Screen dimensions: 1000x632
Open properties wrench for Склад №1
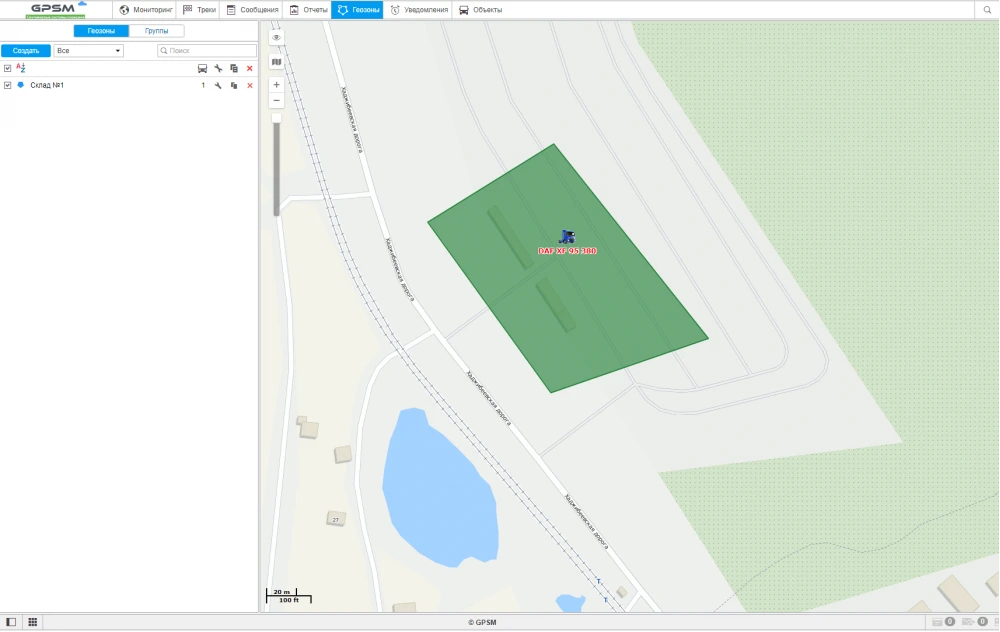tap(218, 86)
